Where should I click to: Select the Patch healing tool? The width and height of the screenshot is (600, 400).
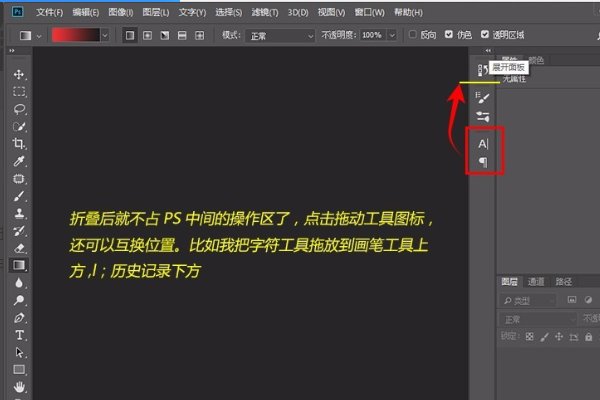tap(19, 179)
